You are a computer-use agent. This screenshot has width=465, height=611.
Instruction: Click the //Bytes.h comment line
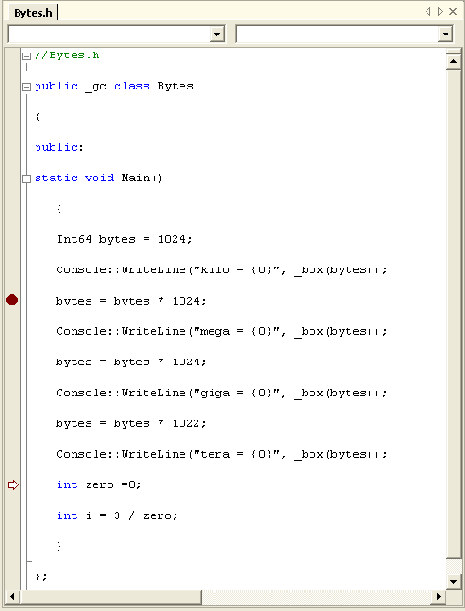point(67,55)
